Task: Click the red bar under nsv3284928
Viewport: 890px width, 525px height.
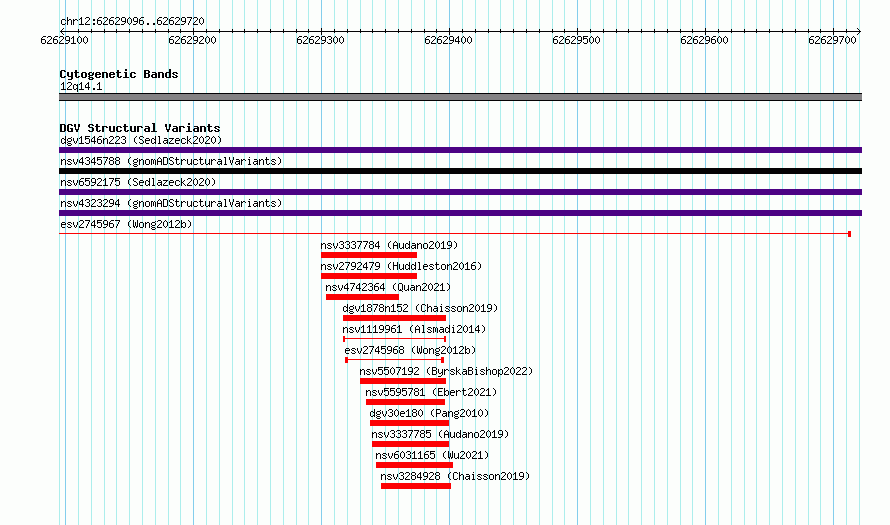Action: pos(416,486)
